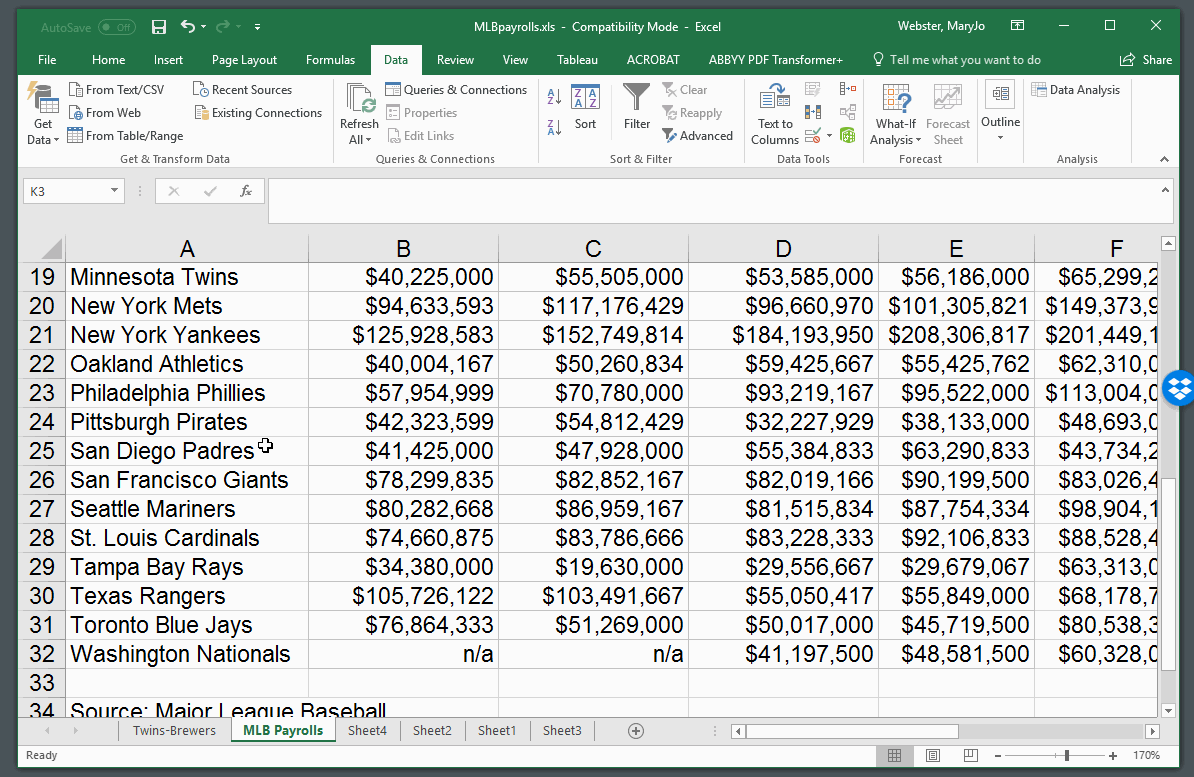The height and width of the screenshot is (777, 1194).
Task: Expand Refresh All dropdown arrow
Action: point(369,139)
